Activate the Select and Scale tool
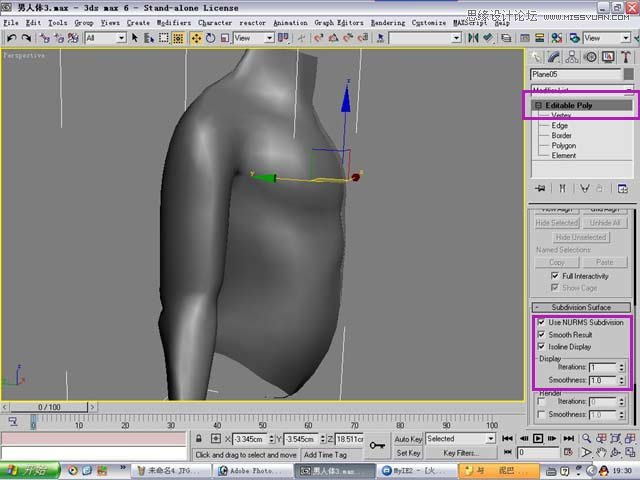The image size is (640, 480). 224,38
